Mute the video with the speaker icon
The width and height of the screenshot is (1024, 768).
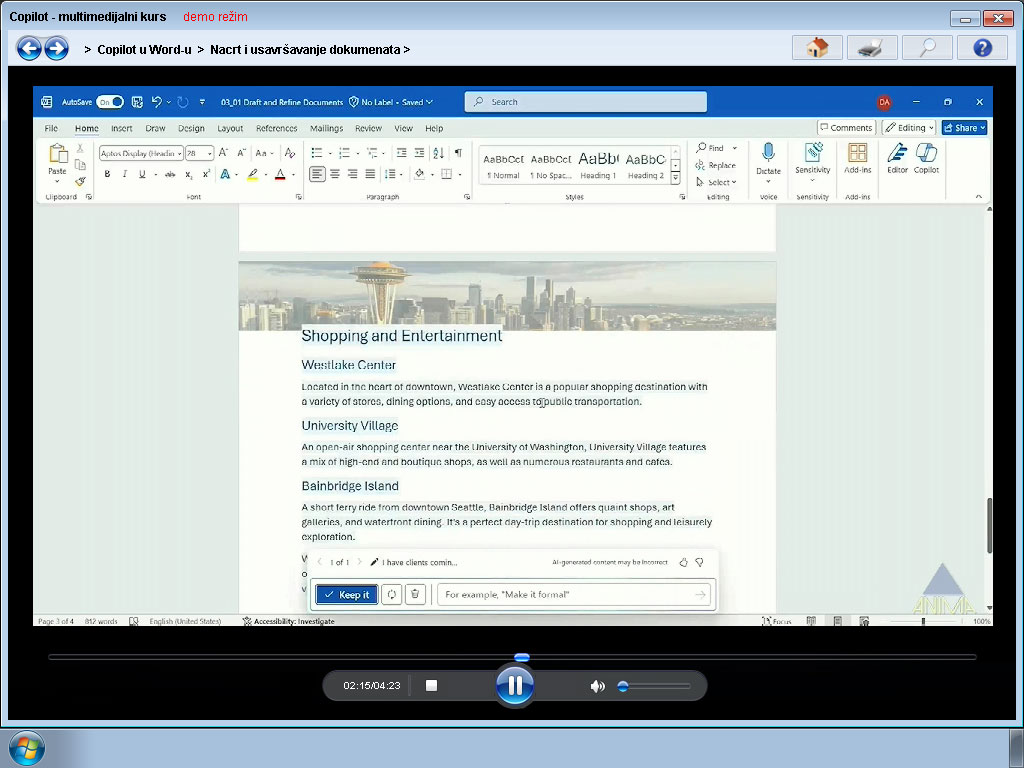[x=597, y=686]
